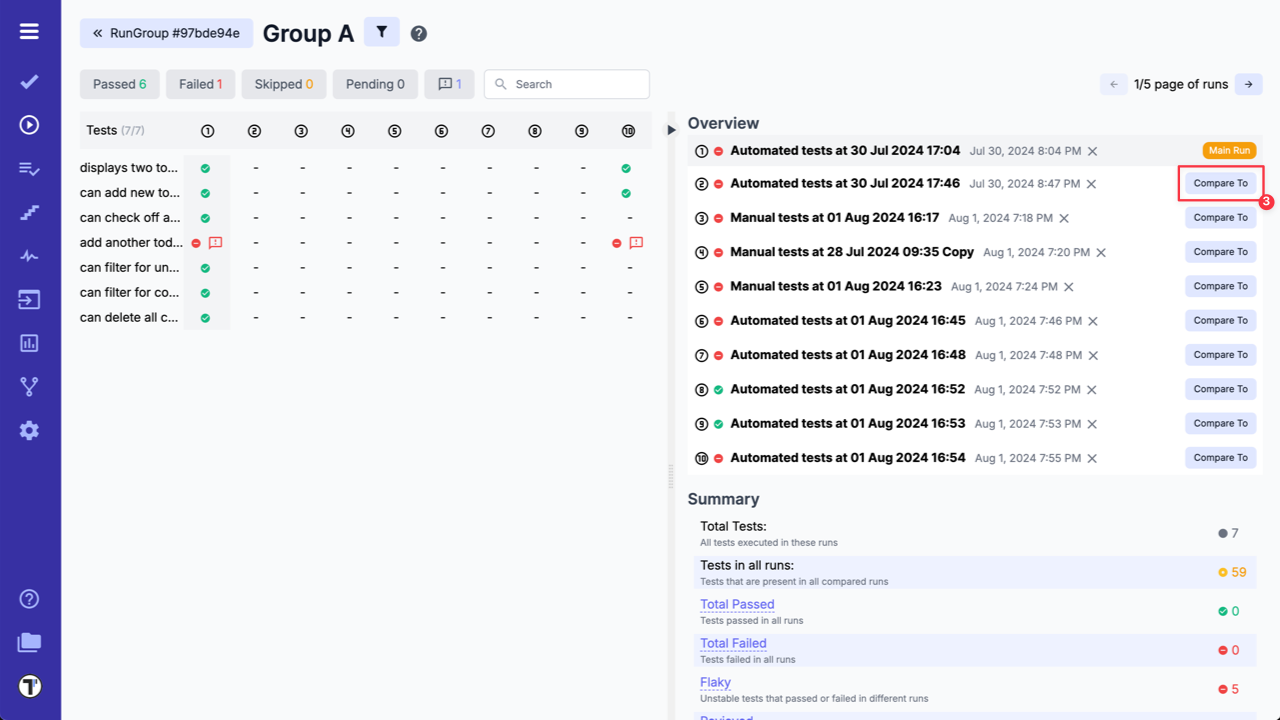Open RunGroup #97bde94e breadcrumb

tap(166, 33)
